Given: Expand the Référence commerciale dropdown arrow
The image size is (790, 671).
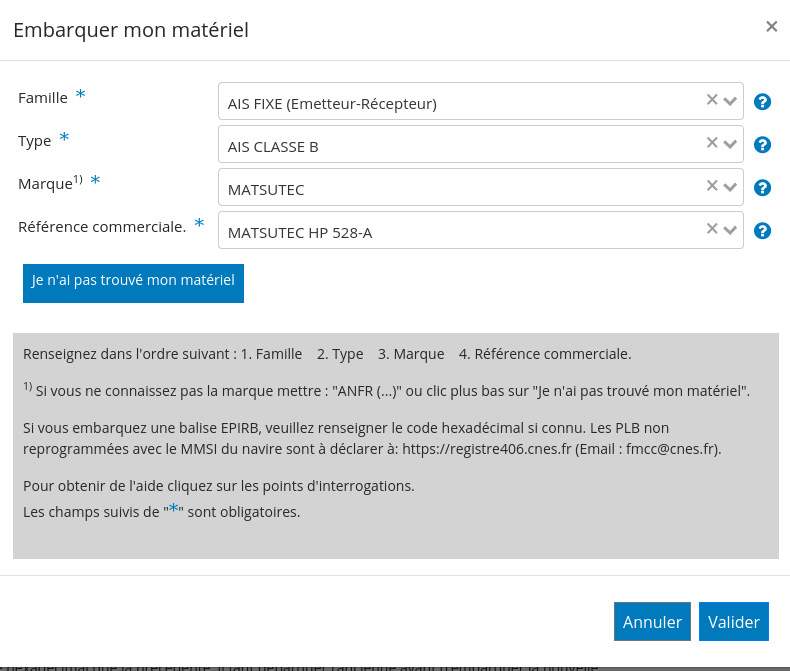Looking at the screenshot, I should (730, 230).
